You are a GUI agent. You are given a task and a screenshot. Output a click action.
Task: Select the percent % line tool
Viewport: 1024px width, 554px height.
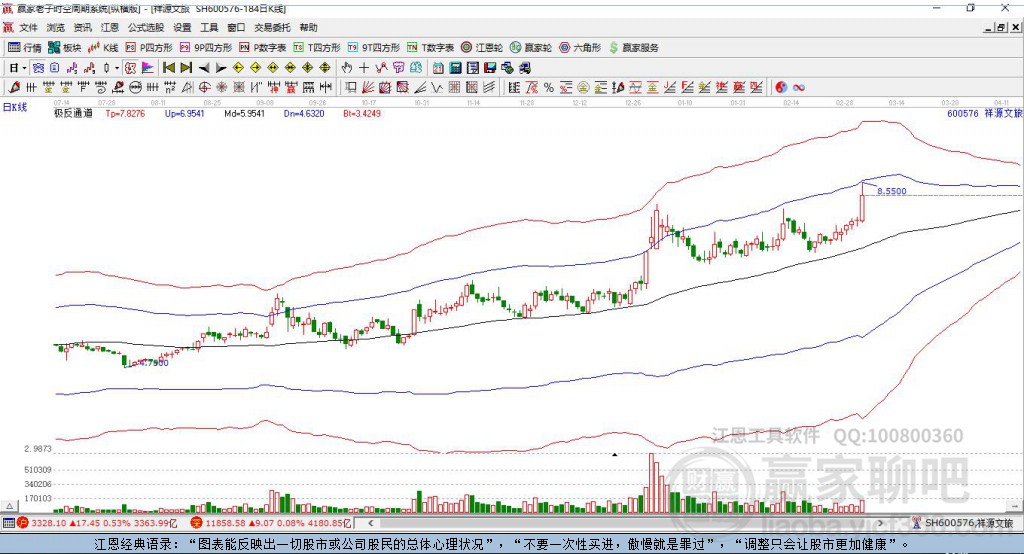click(x=549, y=87)
